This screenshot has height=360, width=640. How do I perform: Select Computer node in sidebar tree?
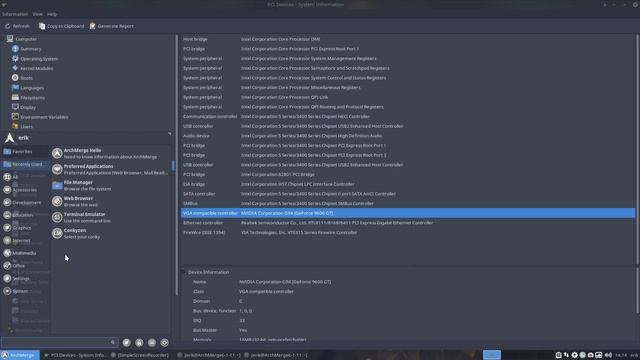pos(22,39)
